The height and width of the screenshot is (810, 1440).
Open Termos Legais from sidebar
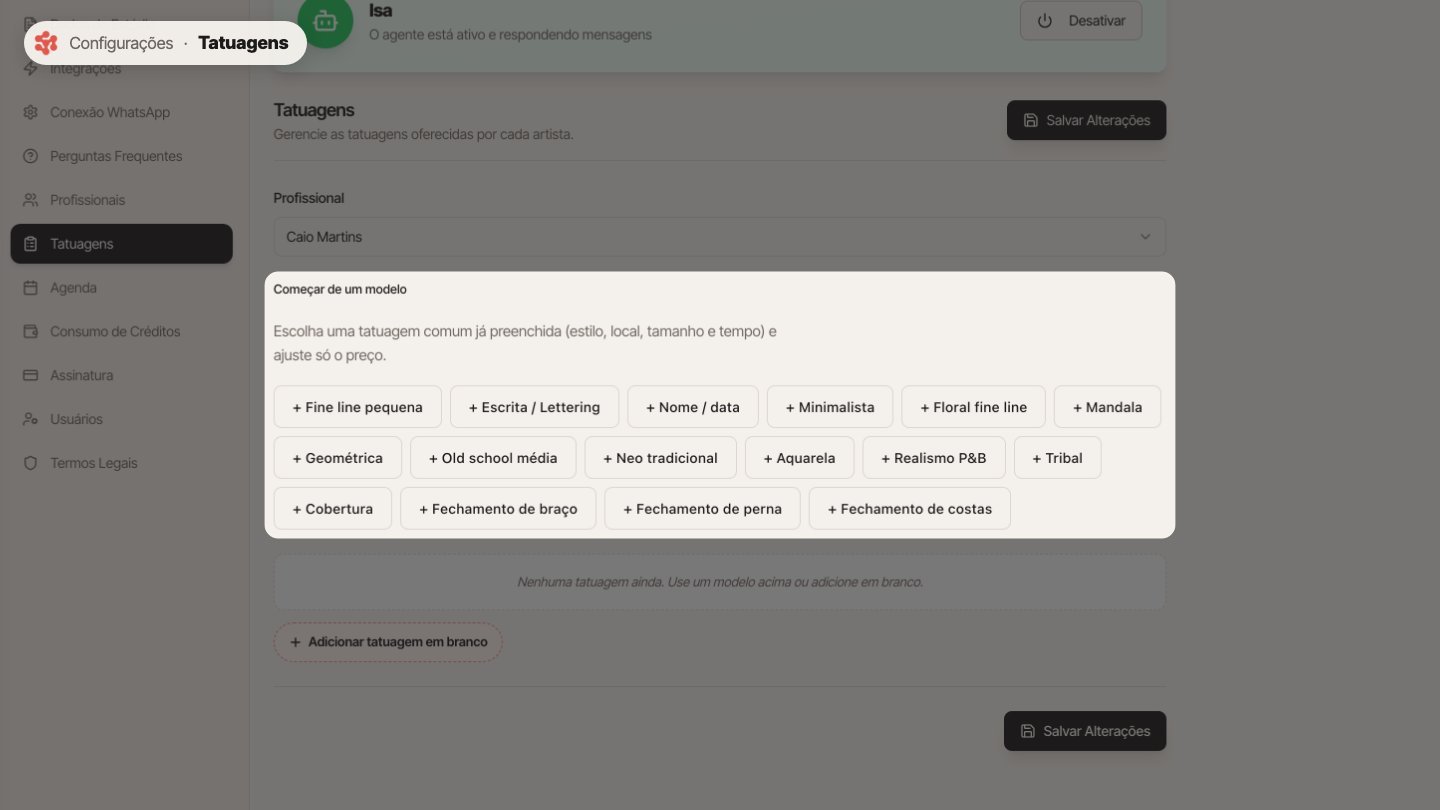(121, 464)
